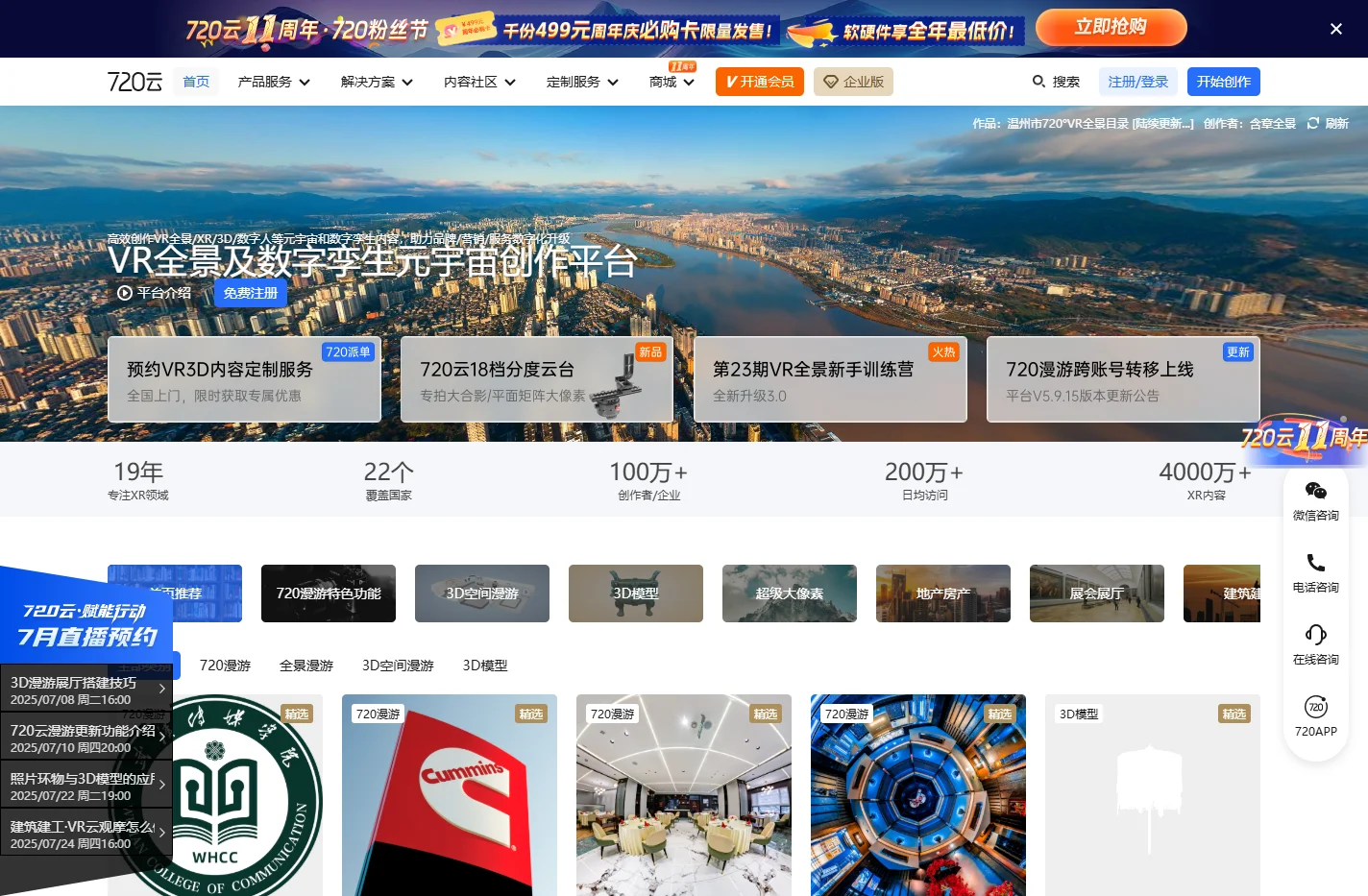Image resolution: width=1368 pixels, height=896 pixels.
Task: Click the search magnifier icon
Action: click(1038, 82)
